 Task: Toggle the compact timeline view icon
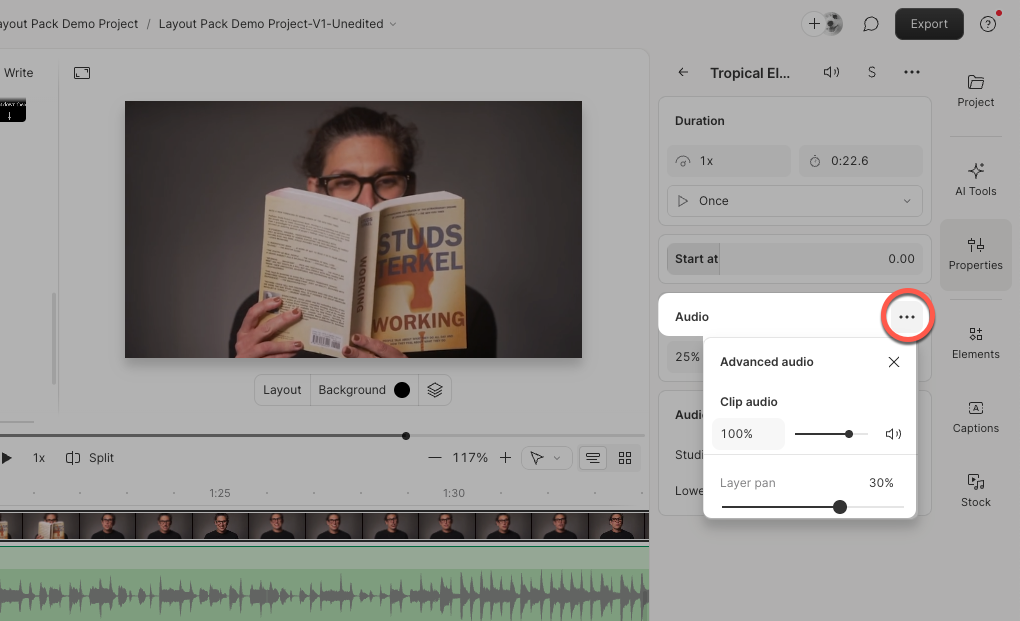(592, 457)
